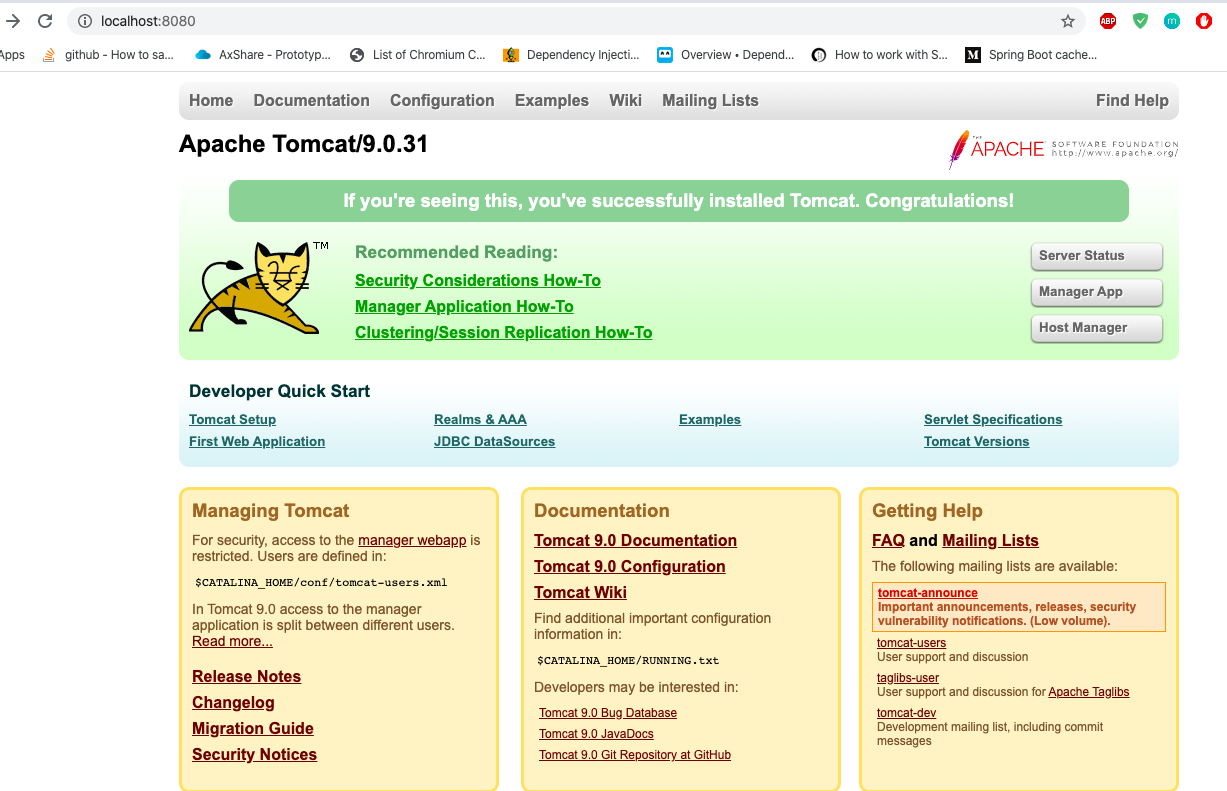Bookmark this page with the star icon
The width and height of the screenshot is (1227, 791).
pos(1068,21)
